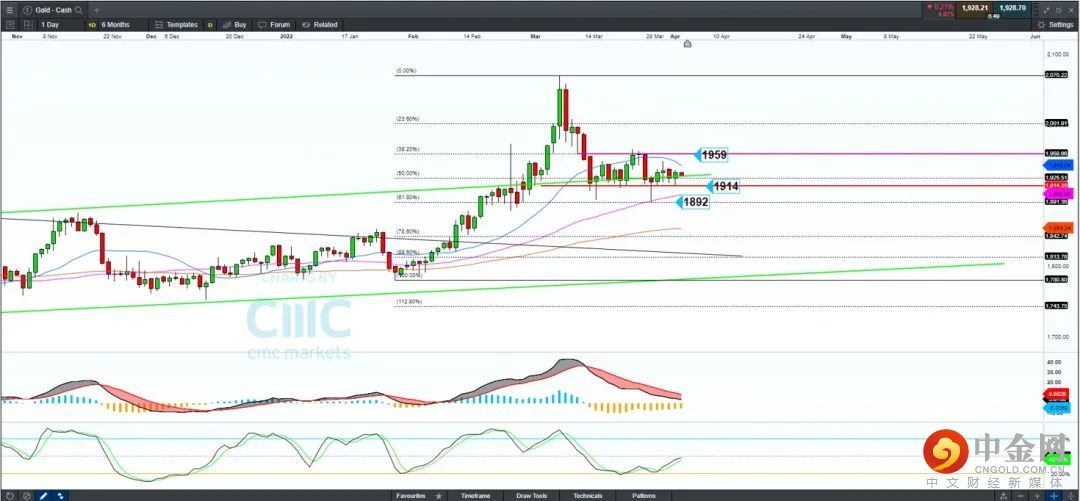Click the clear drawings circle-slash icon
The height and width of the screenshot is (501, 1080).
click(27, 495)
